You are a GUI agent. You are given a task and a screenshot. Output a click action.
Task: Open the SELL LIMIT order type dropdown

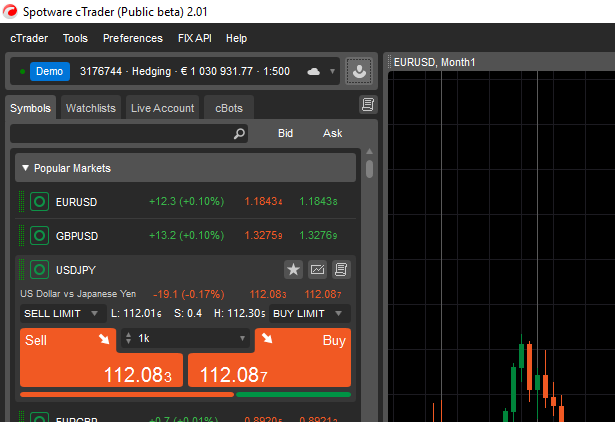click(x=63, y=313)
